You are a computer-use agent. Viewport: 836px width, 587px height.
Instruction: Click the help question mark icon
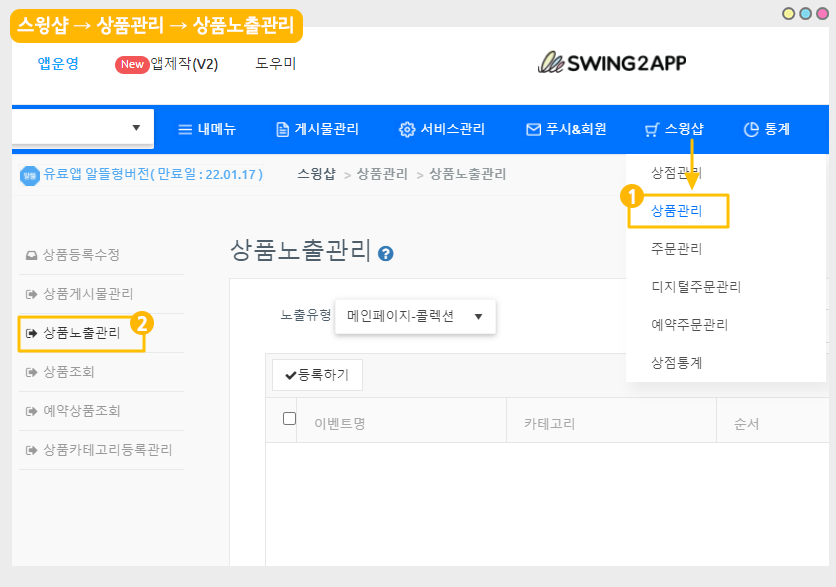386,254
